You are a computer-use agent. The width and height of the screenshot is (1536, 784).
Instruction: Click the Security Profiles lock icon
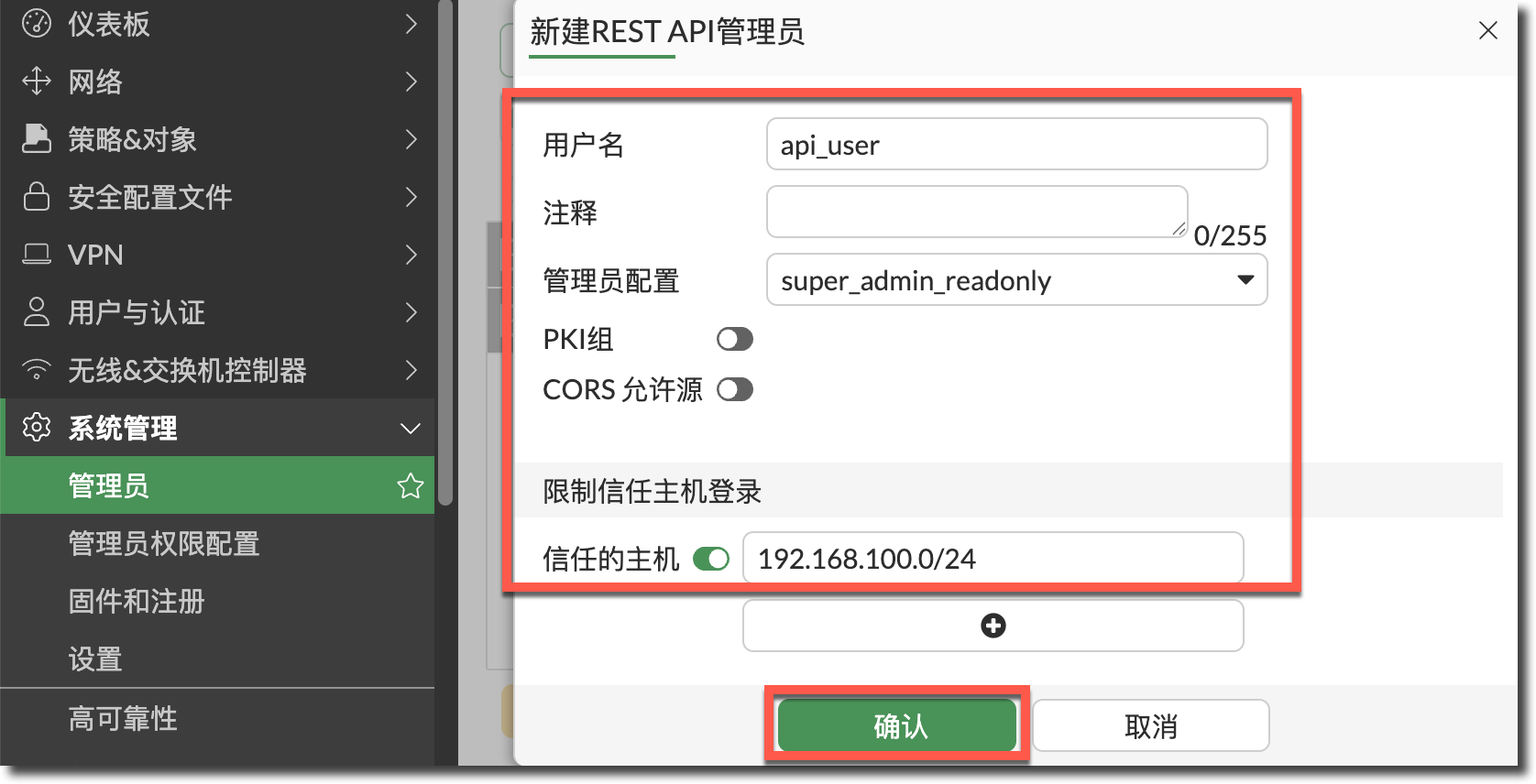36,197
